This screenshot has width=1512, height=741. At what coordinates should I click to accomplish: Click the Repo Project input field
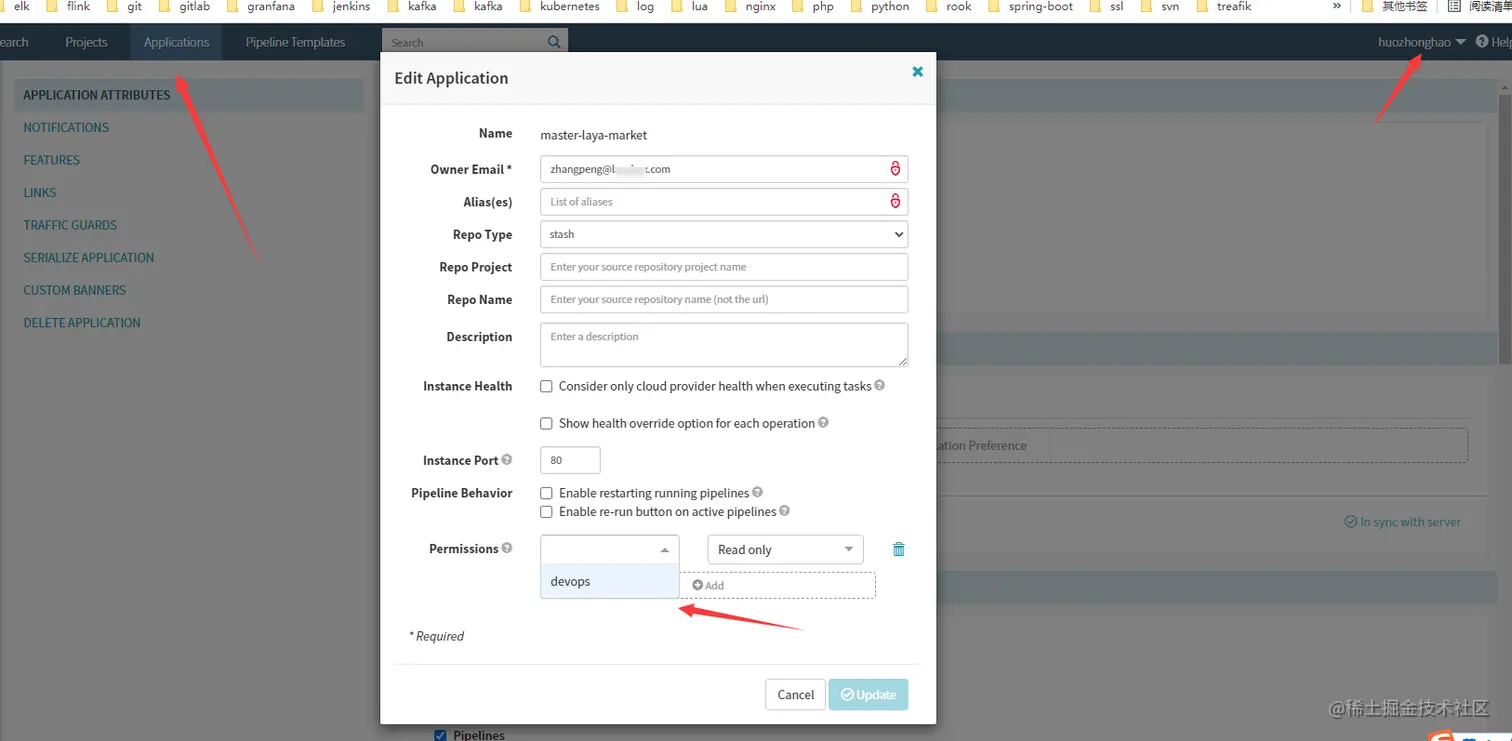(x=724, y=267)
